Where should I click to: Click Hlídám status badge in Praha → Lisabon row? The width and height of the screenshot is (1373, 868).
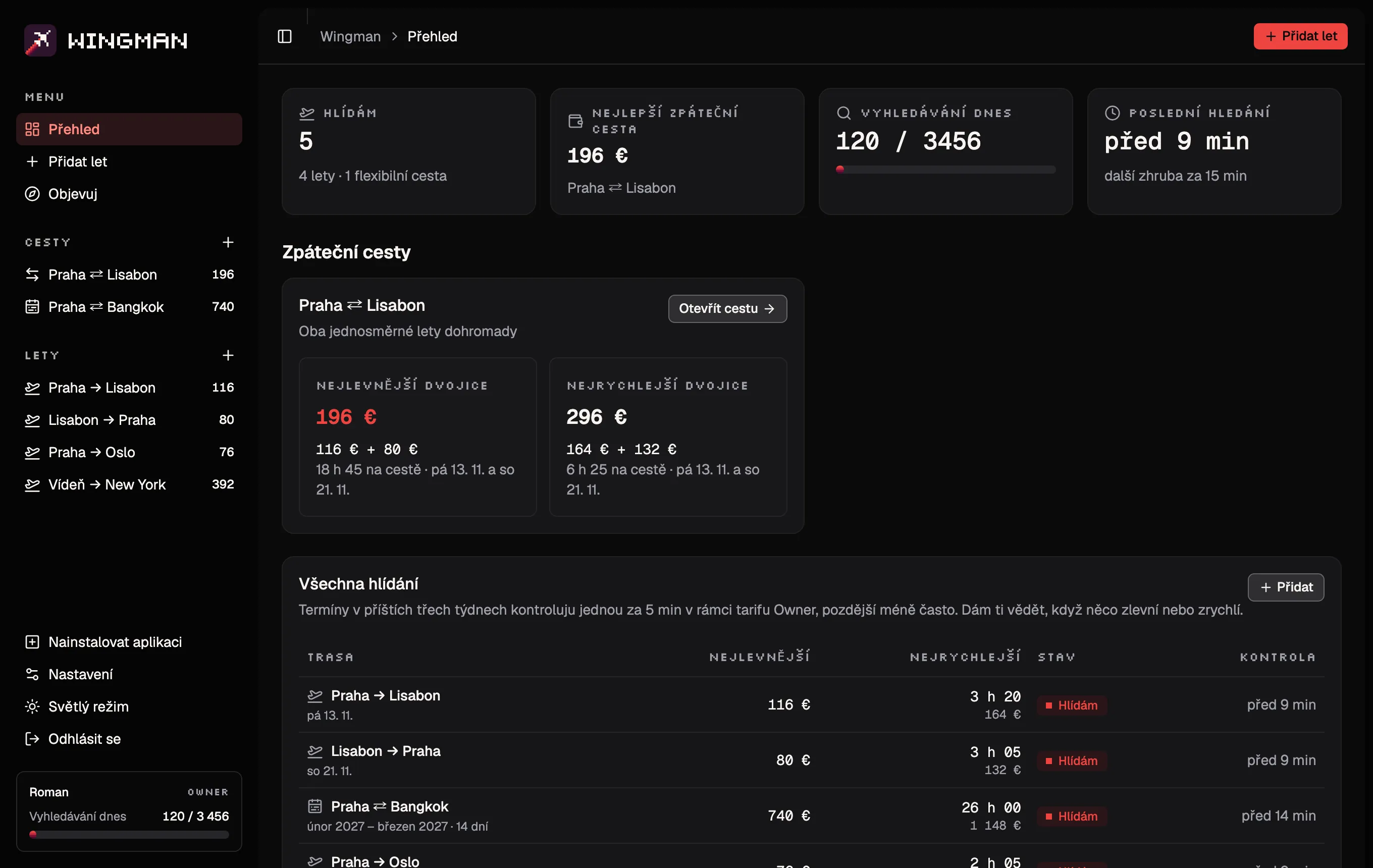pos(1072,705)
